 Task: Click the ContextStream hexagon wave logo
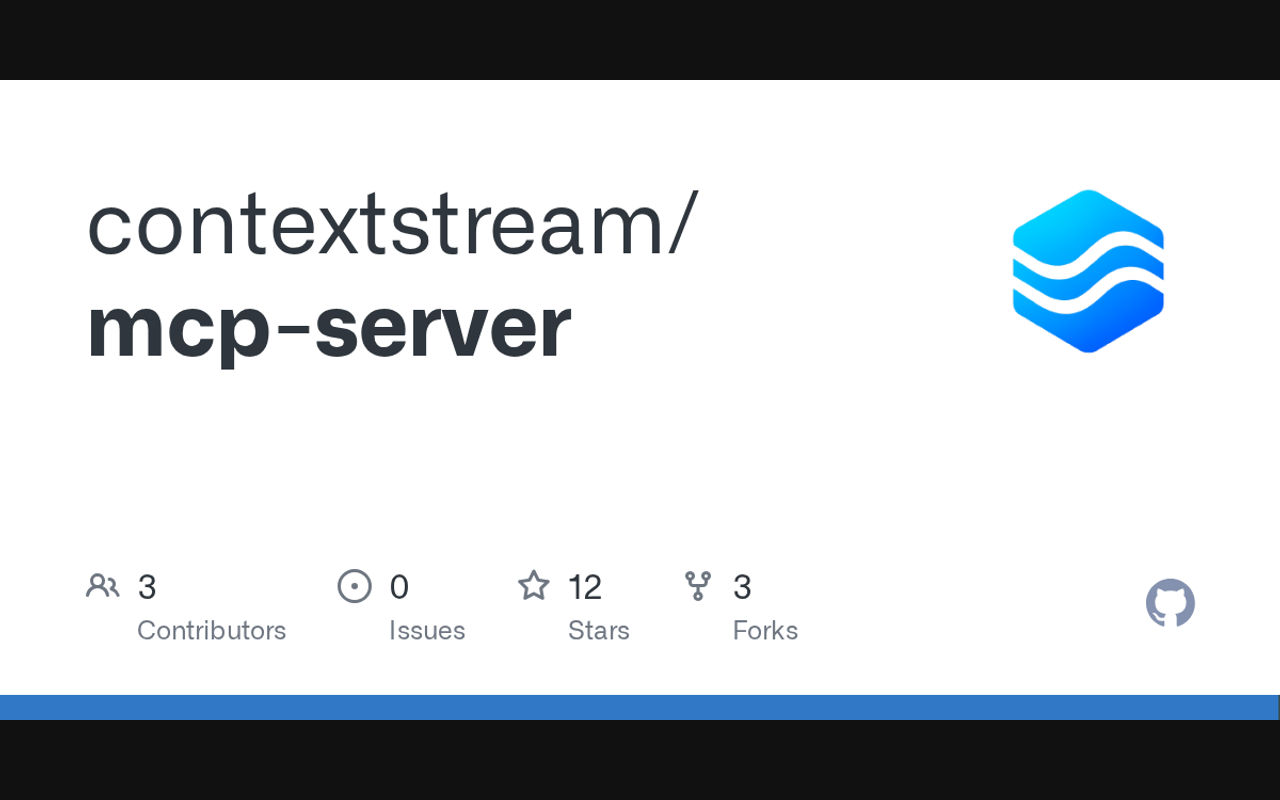click(x=1088, y=271)
